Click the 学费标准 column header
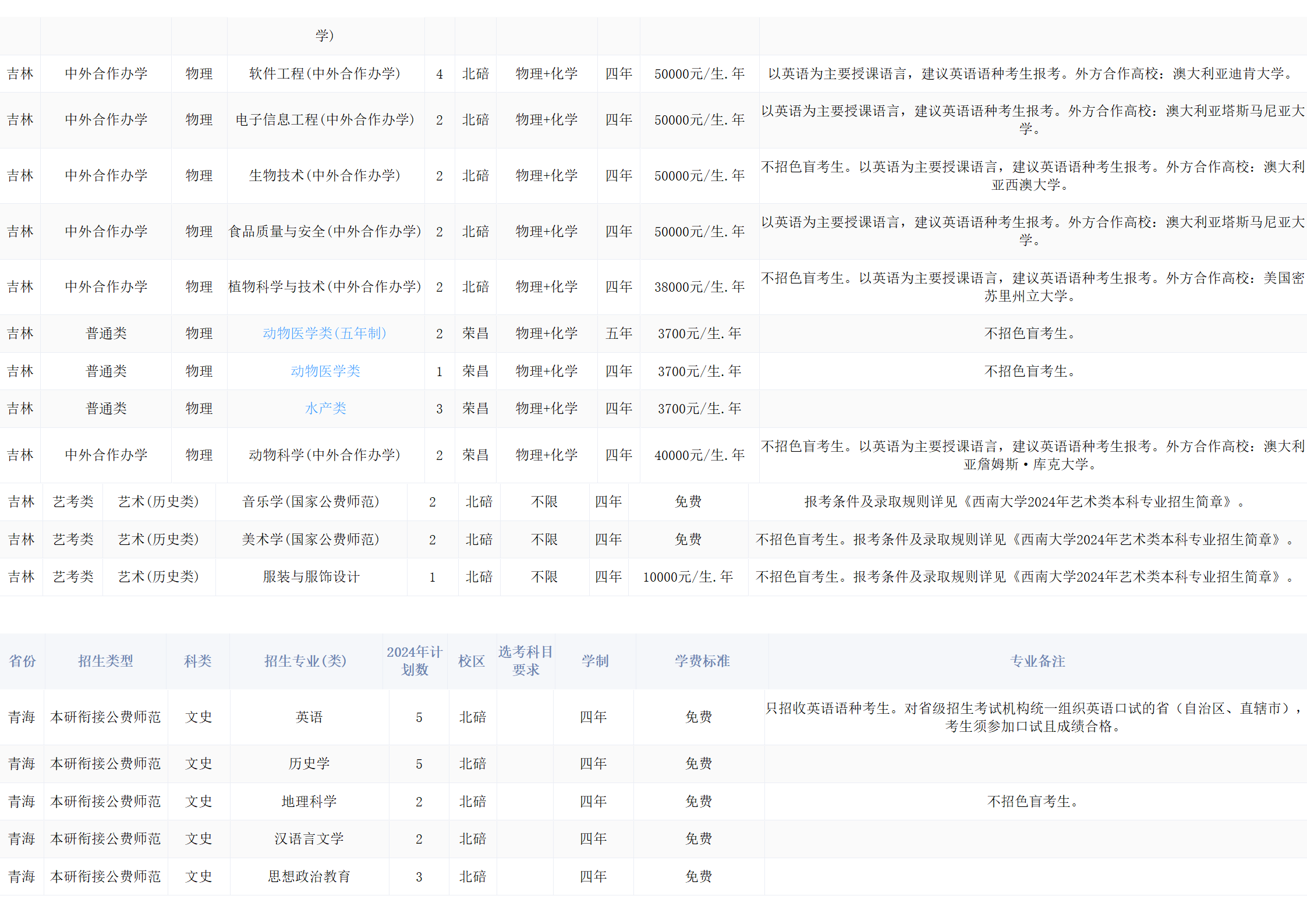Viewport: 1307px width, 924px height. click(x=702, y=661)
